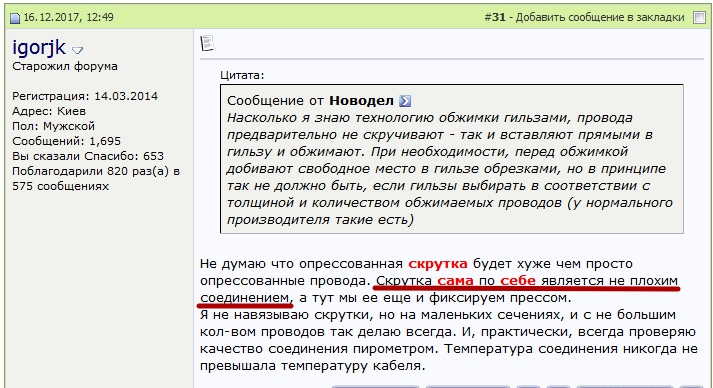Open the igorjk user menu arrow
713x388 pixels.
78,50
